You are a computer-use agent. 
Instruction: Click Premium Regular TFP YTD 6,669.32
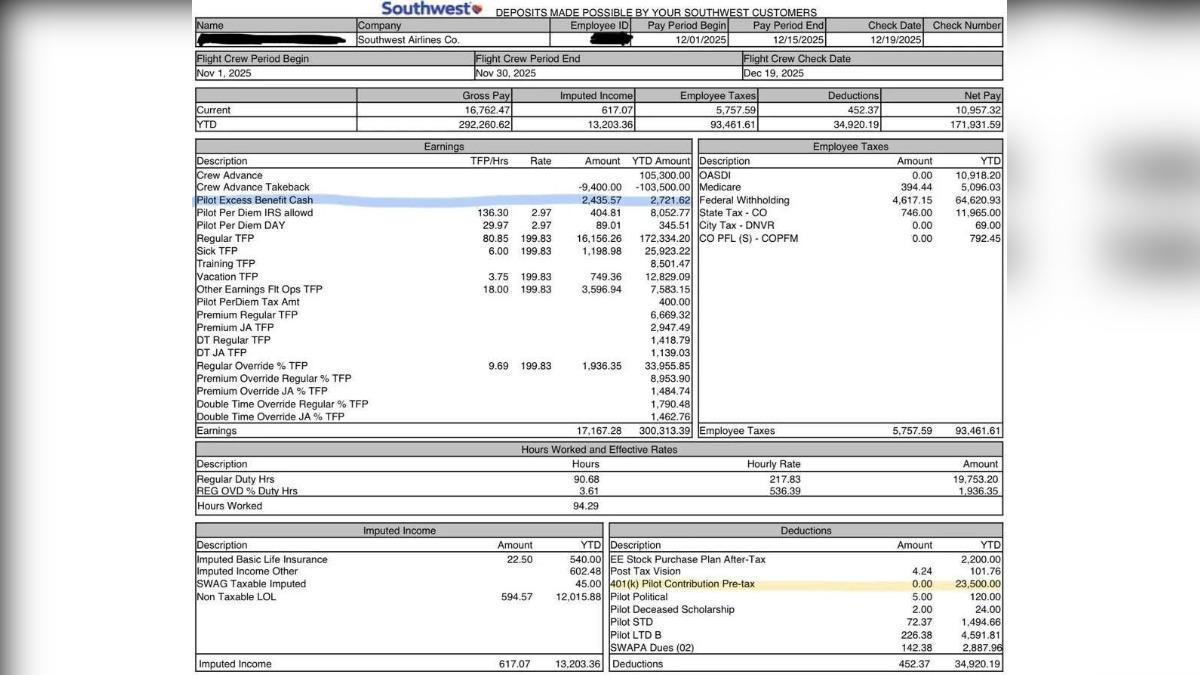pos(670,315)
